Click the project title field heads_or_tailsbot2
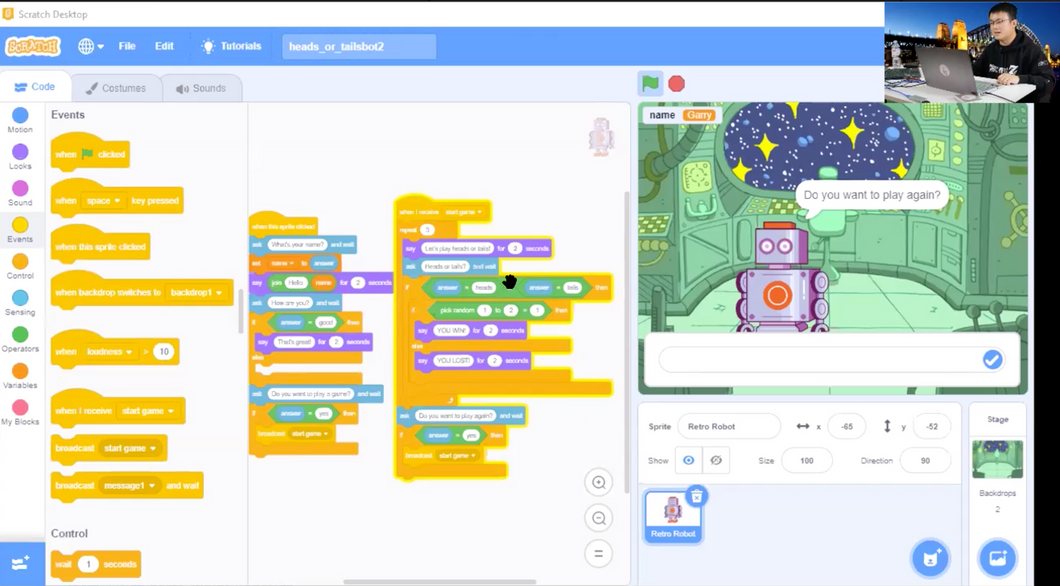 pyautogui.click(x=358, y=47)
